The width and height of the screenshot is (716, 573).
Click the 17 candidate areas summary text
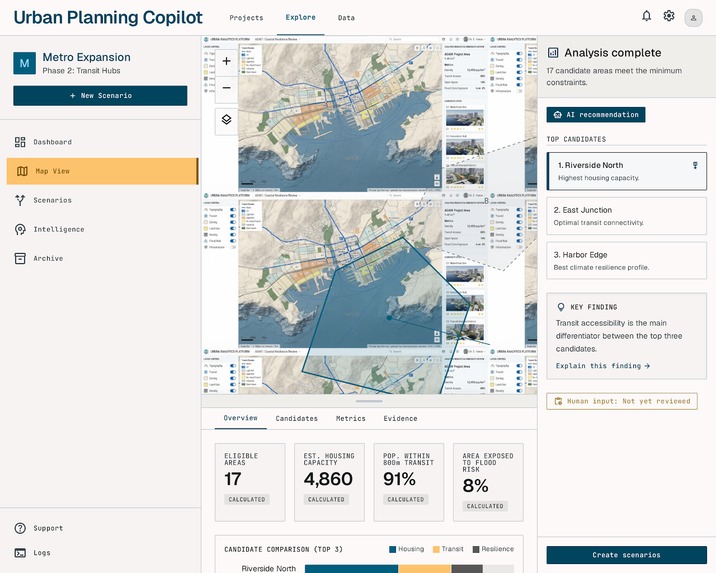point(614,77)
